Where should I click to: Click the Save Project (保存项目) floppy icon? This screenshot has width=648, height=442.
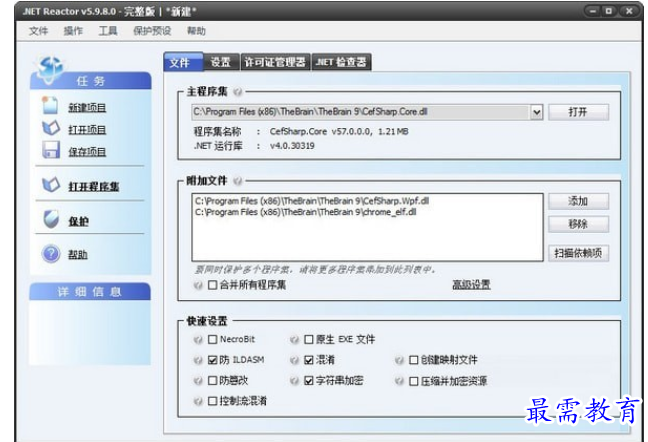tap(51, 150)
